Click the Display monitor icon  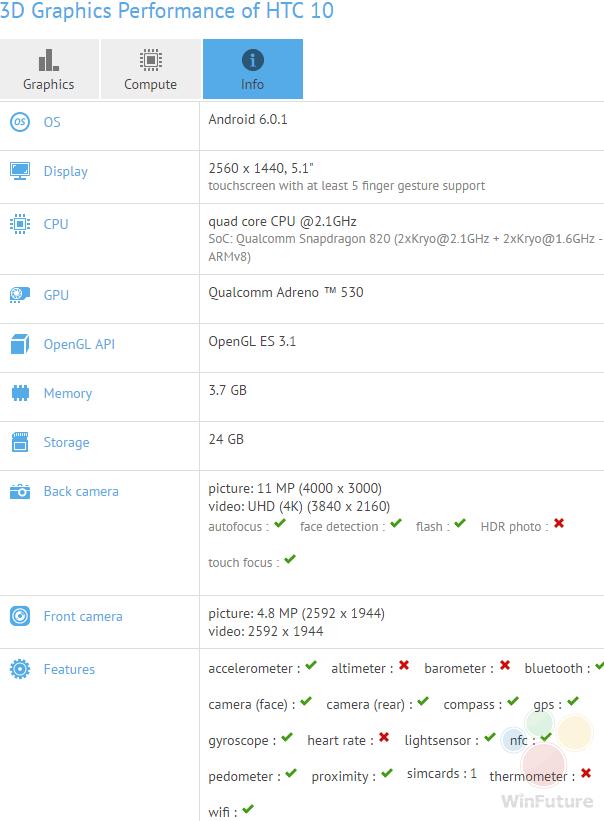pos(20,171)
